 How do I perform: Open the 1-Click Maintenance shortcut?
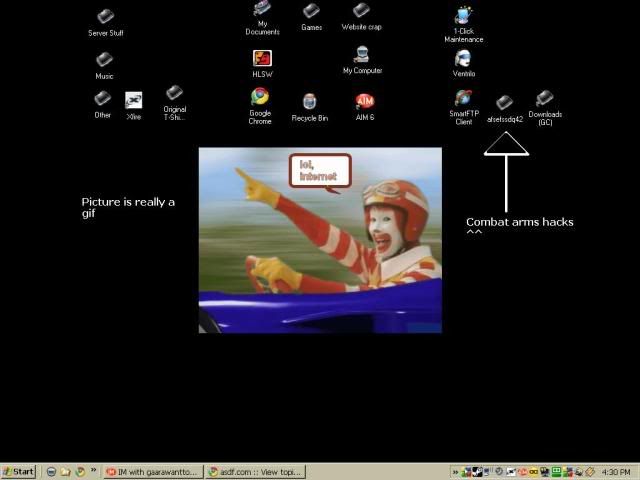tap(464, 25)
